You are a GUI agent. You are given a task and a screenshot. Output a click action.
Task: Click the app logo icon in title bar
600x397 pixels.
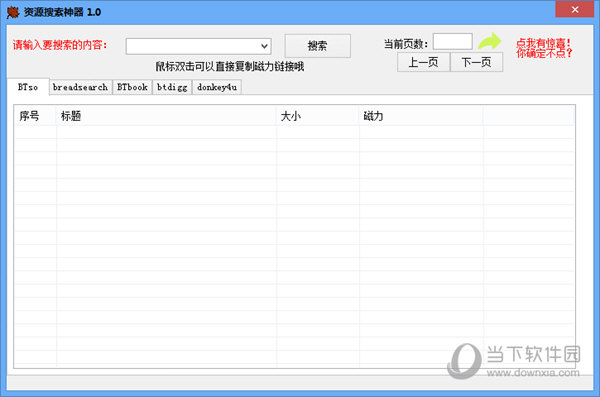(13, 12)
